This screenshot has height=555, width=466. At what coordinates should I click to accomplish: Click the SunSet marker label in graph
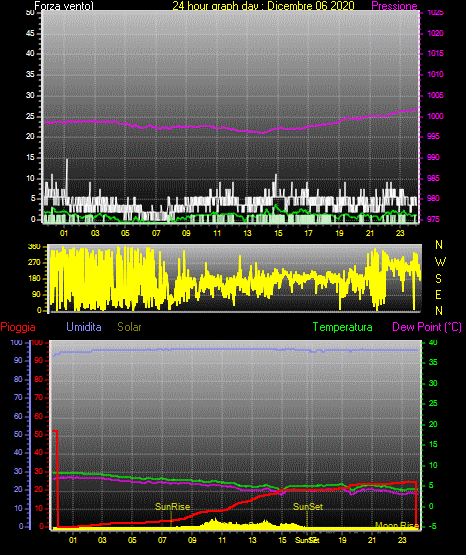(308, 507)
